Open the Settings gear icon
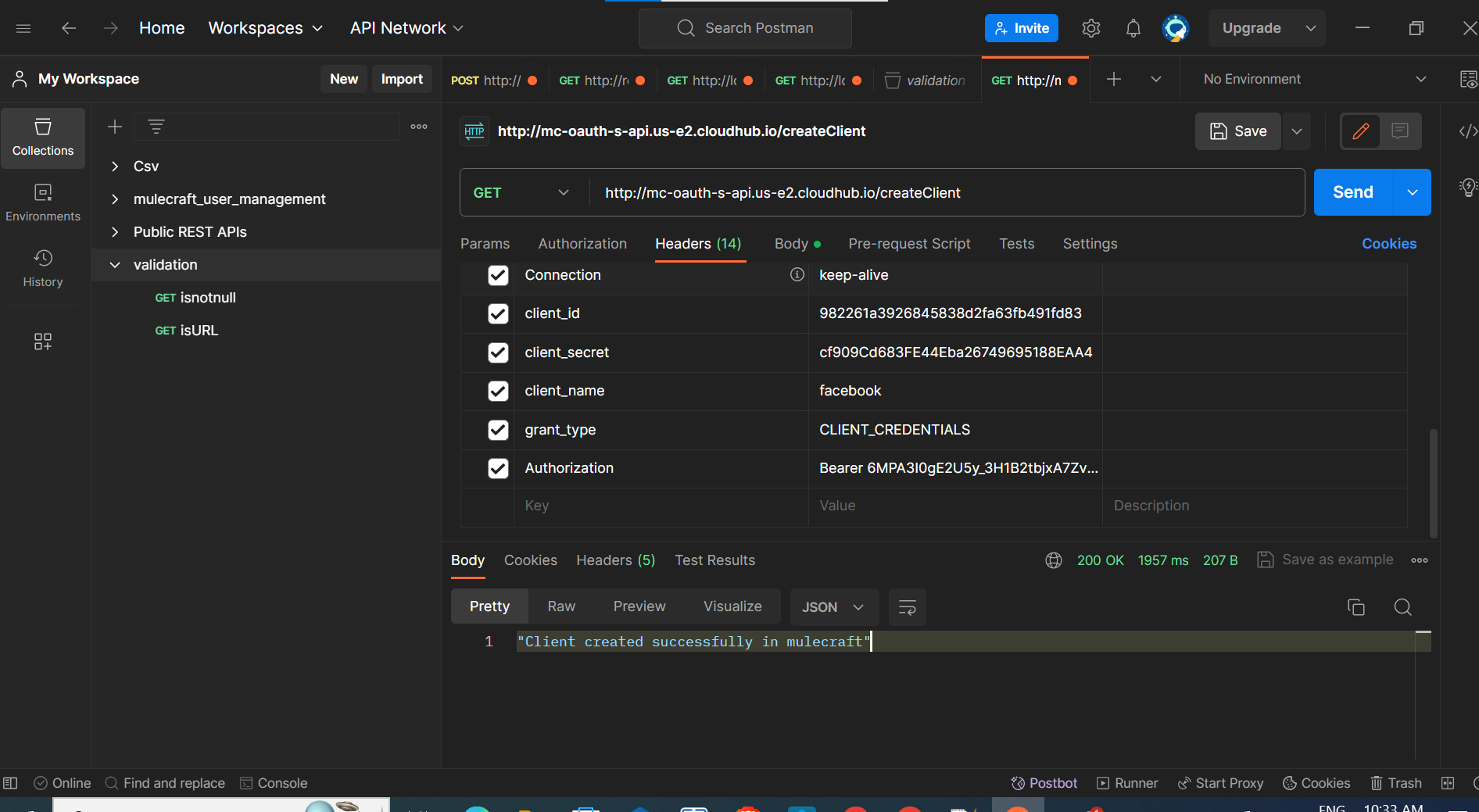Image resolution: width=1479 pixels, height=812 pixels. (x=1090, y=29)
